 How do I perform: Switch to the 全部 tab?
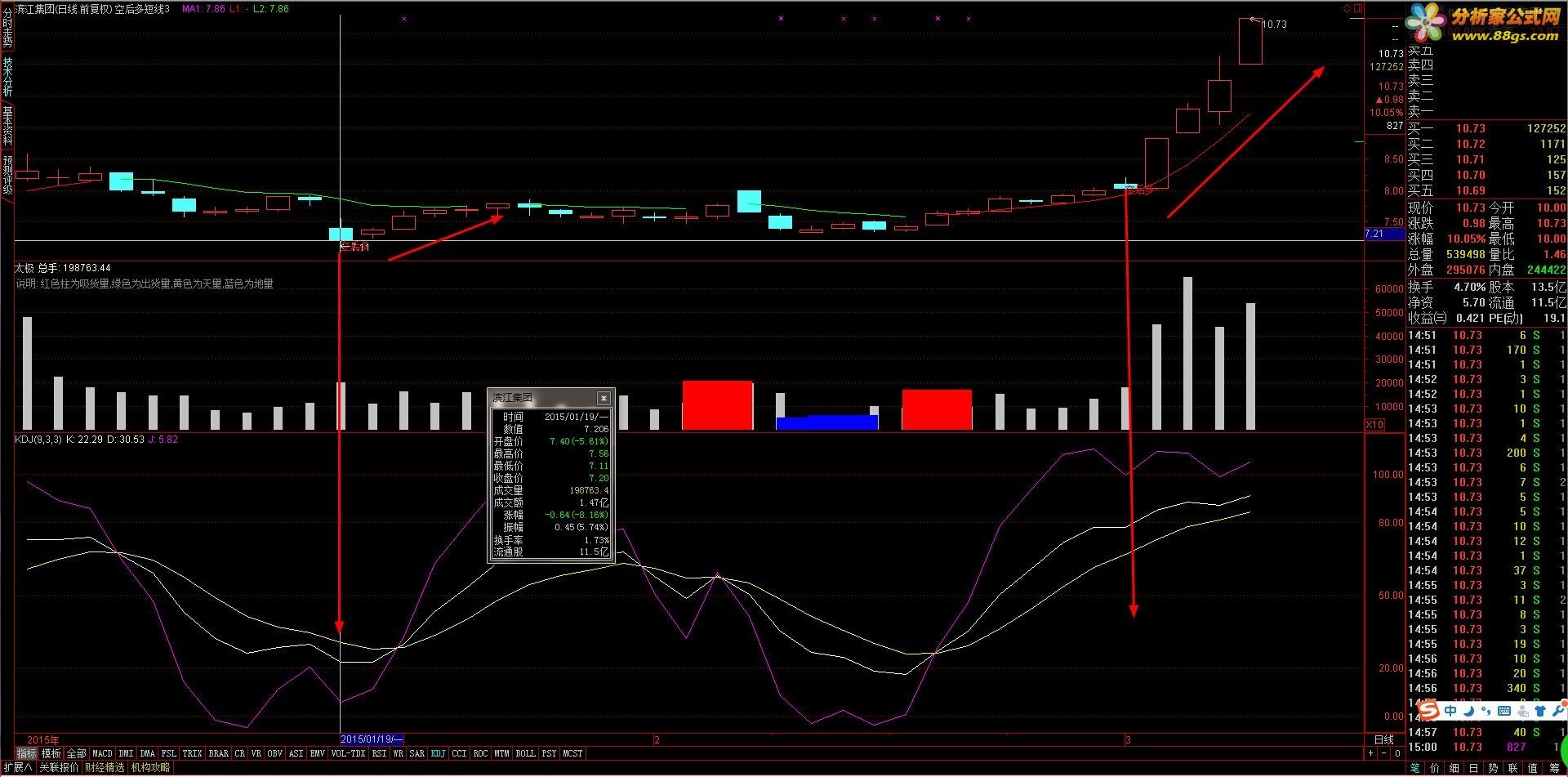(x=76, y=753)
